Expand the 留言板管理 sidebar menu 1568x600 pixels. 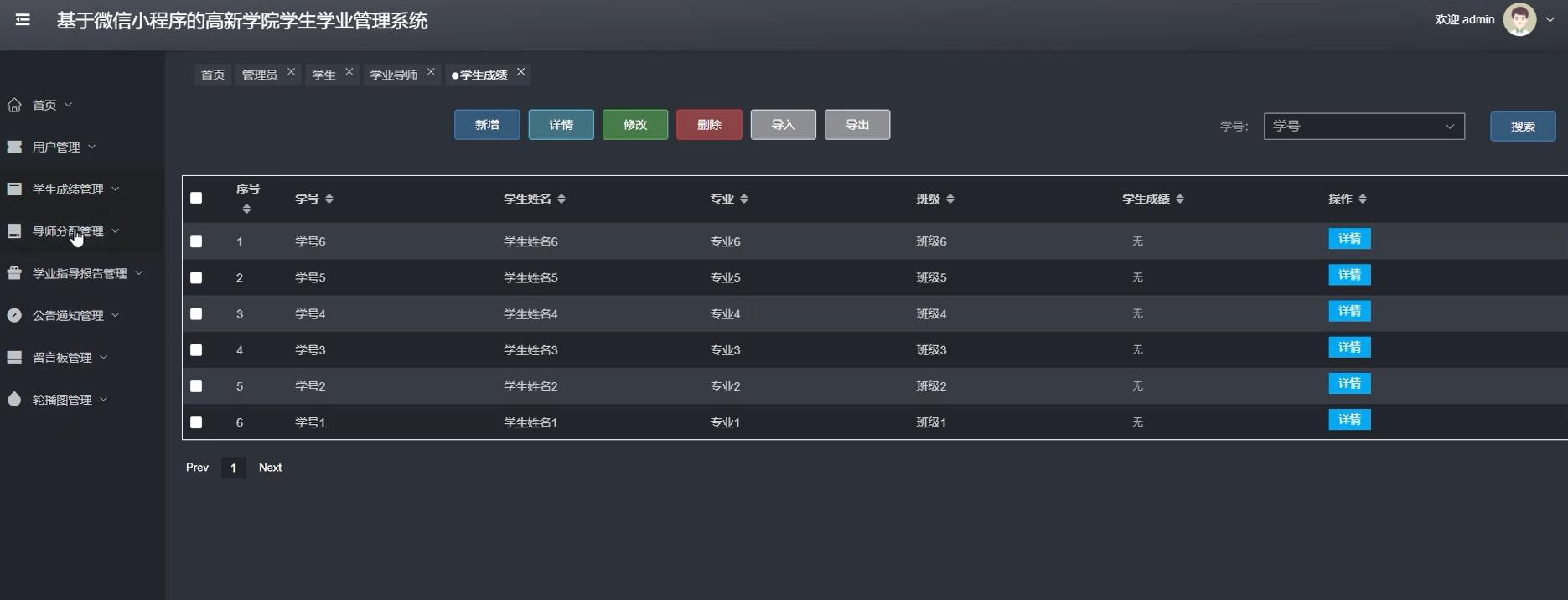pos(103,357)
